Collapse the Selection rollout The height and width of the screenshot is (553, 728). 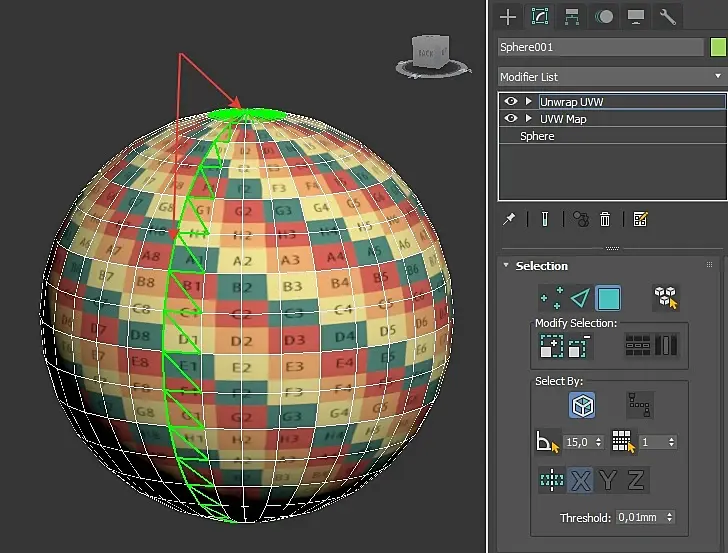point(506,266)
